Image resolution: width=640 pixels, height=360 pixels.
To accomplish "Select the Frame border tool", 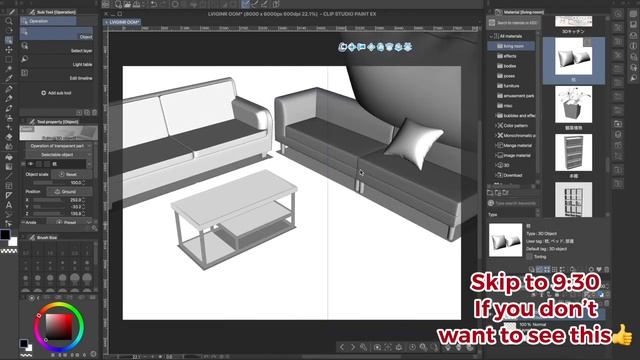I will tap(9, 186).
